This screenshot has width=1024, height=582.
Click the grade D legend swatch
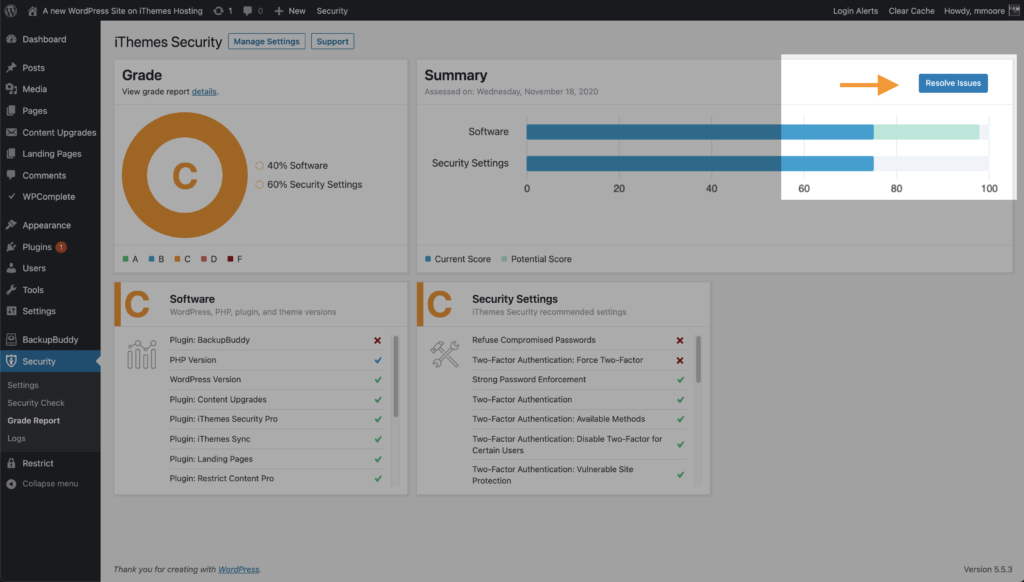204,259
